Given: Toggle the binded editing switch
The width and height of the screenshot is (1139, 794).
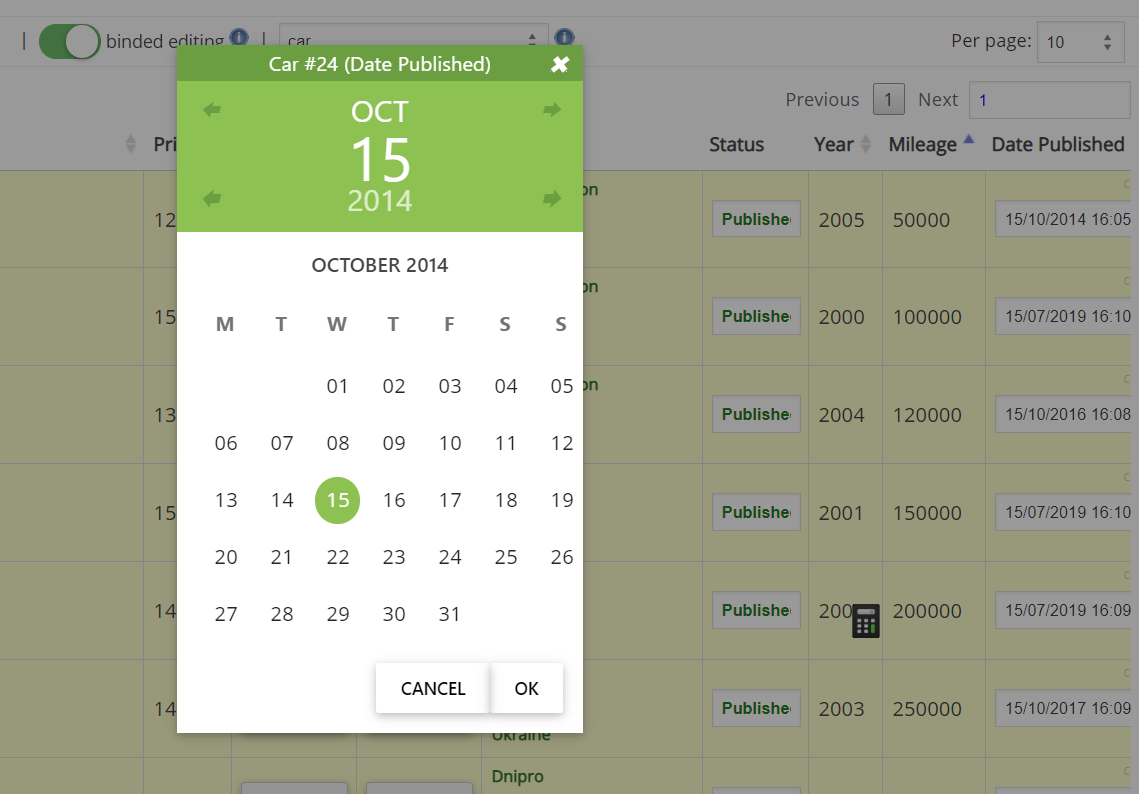Looking at the screenshot, I should click(69, 41).
